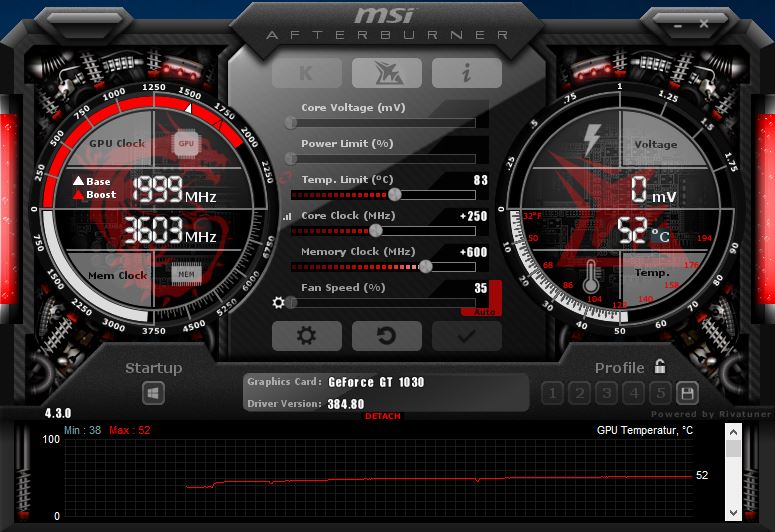Apply settings with the checkmark button
Screen dimensions: 775x532
[x=467, y=336]
